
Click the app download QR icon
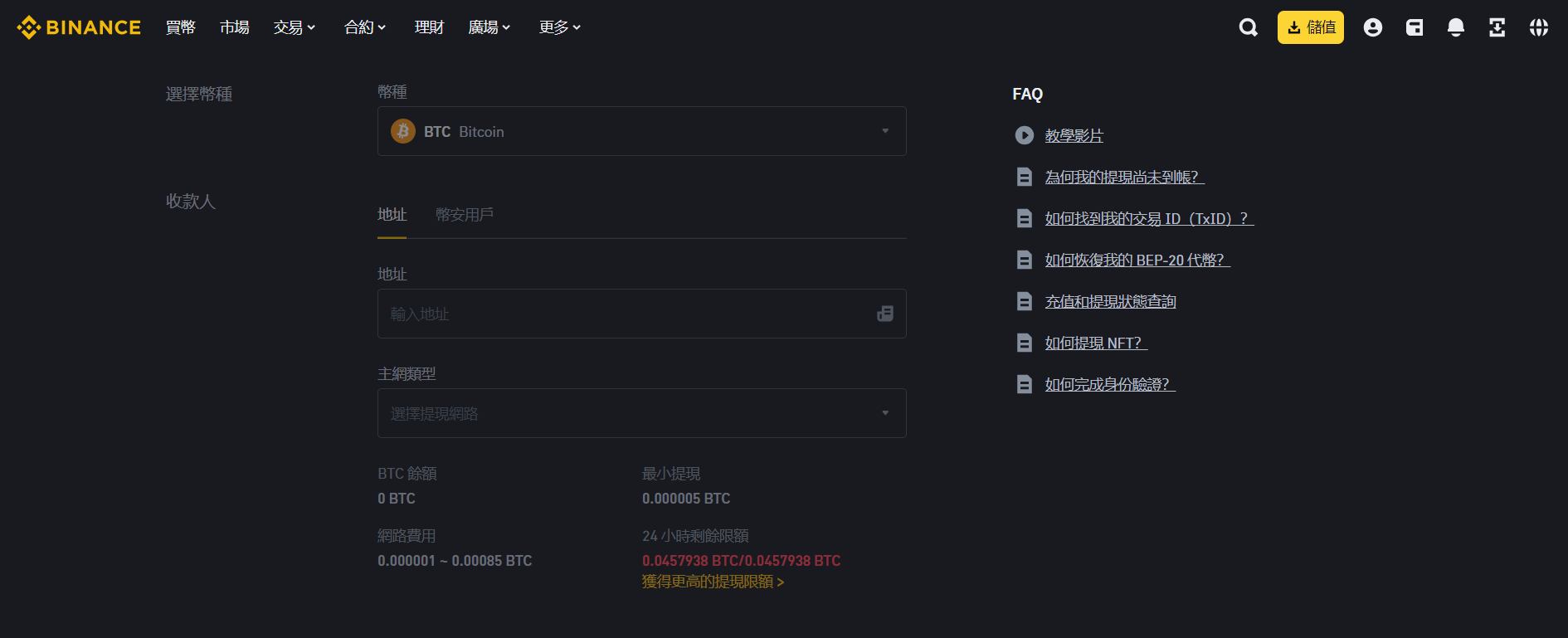[x=1497, y=27]
